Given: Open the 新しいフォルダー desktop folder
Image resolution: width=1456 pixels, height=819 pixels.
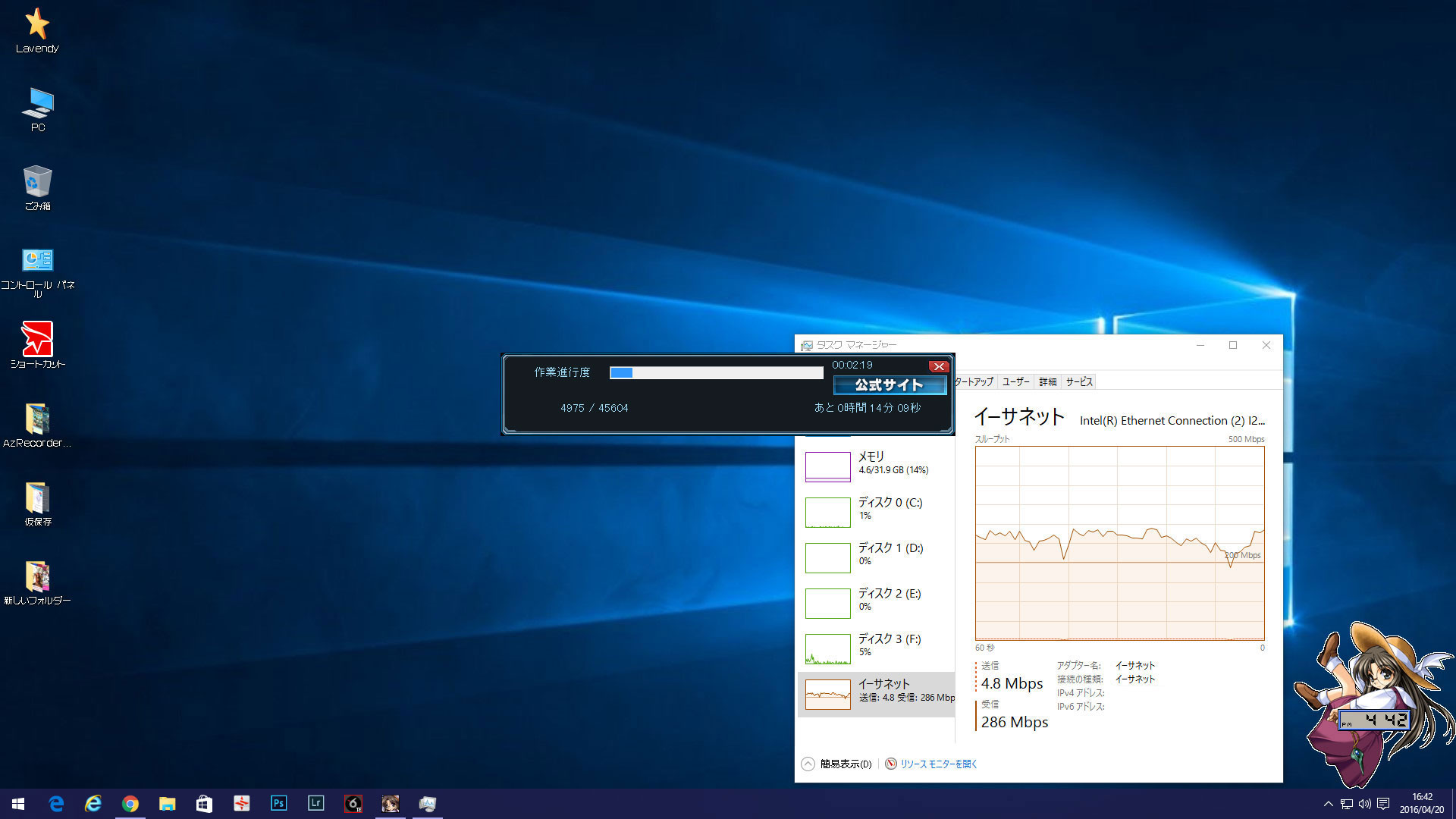Looking at the screenshot, I should pos(38,583).
